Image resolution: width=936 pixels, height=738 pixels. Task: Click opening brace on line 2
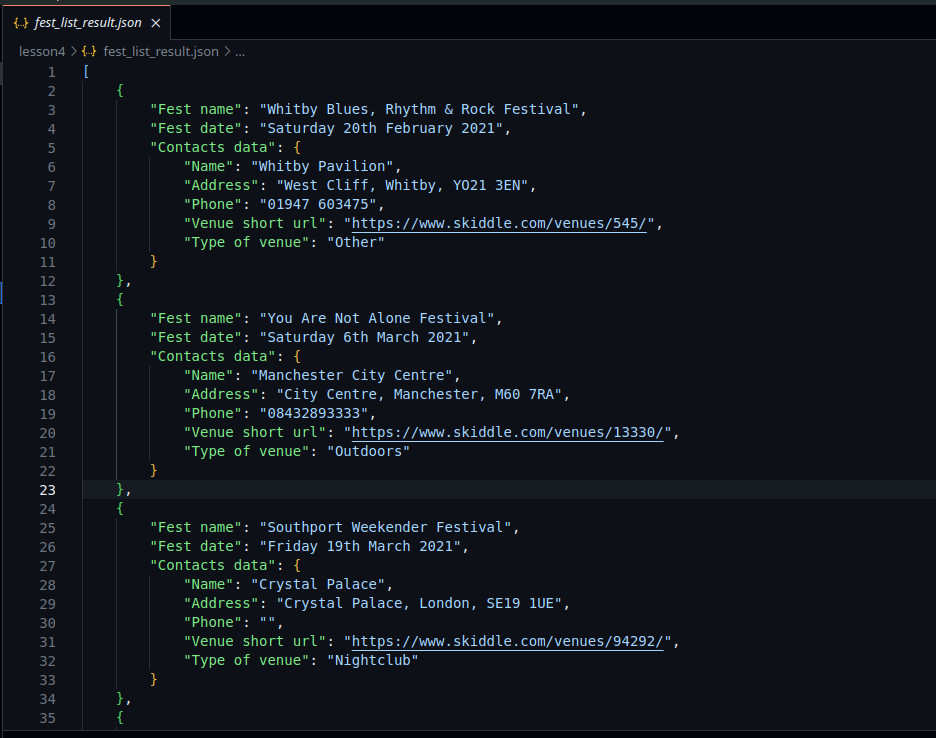pyautogui.click(x=120, y=90)
